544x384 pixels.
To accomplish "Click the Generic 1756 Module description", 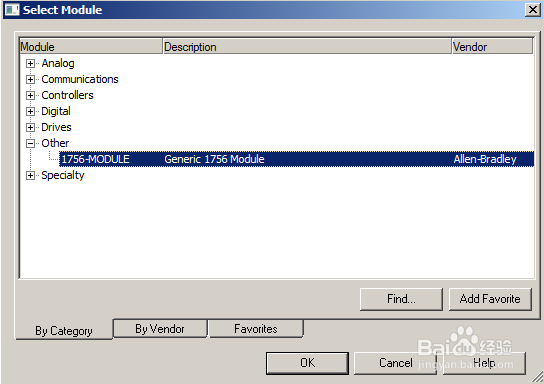I will pos(214,159).
